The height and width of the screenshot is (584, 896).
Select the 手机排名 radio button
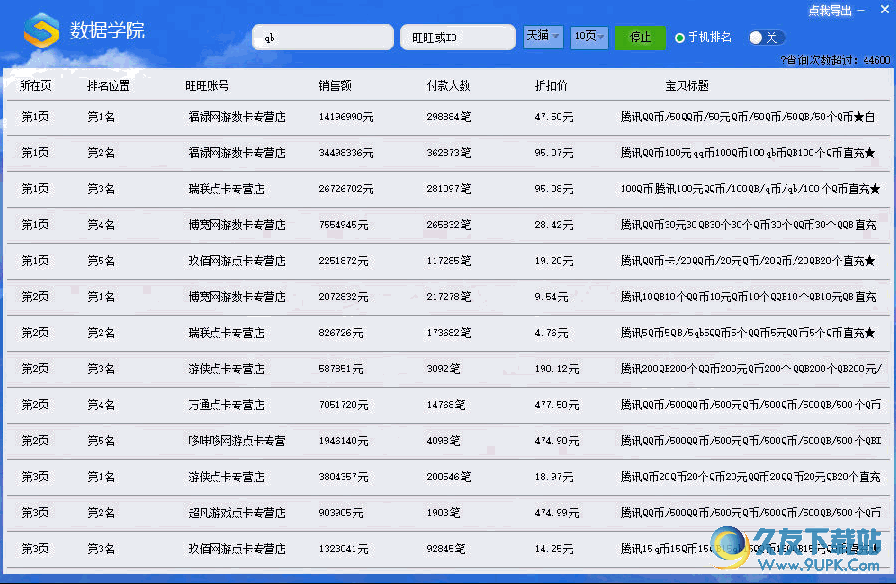pyautogui.click(x=680, y=38)
